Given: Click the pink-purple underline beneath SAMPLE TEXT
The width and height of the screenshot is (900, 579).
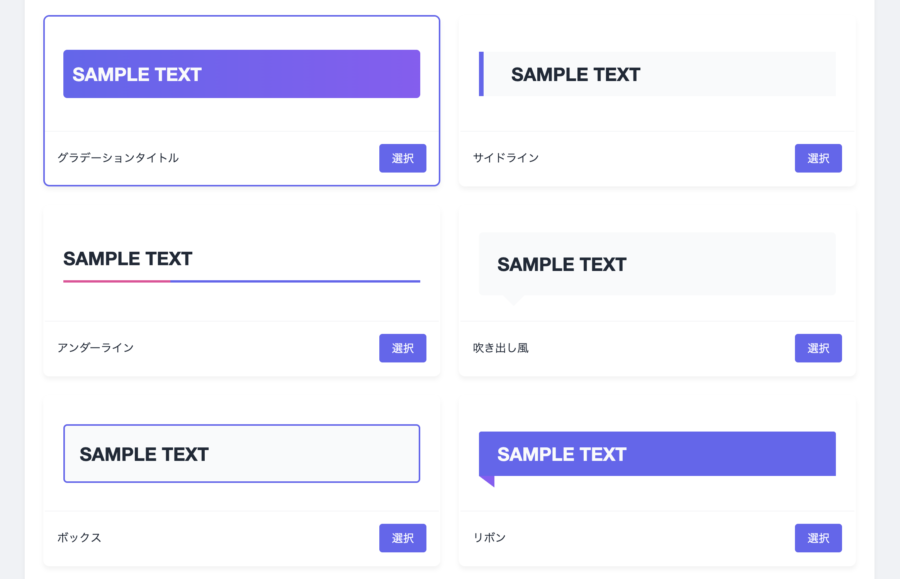Looking at the screenshot, I should pos(242,281).
